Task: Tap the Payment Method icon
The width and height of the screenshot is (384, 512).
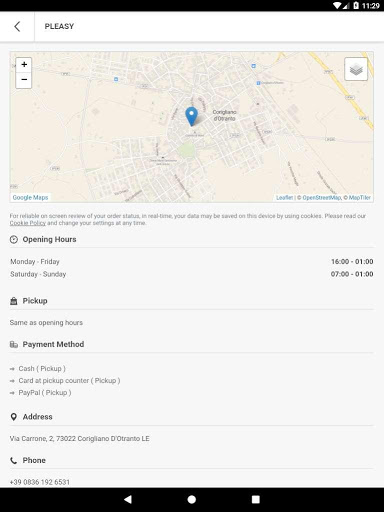Action: click(14, 344)
